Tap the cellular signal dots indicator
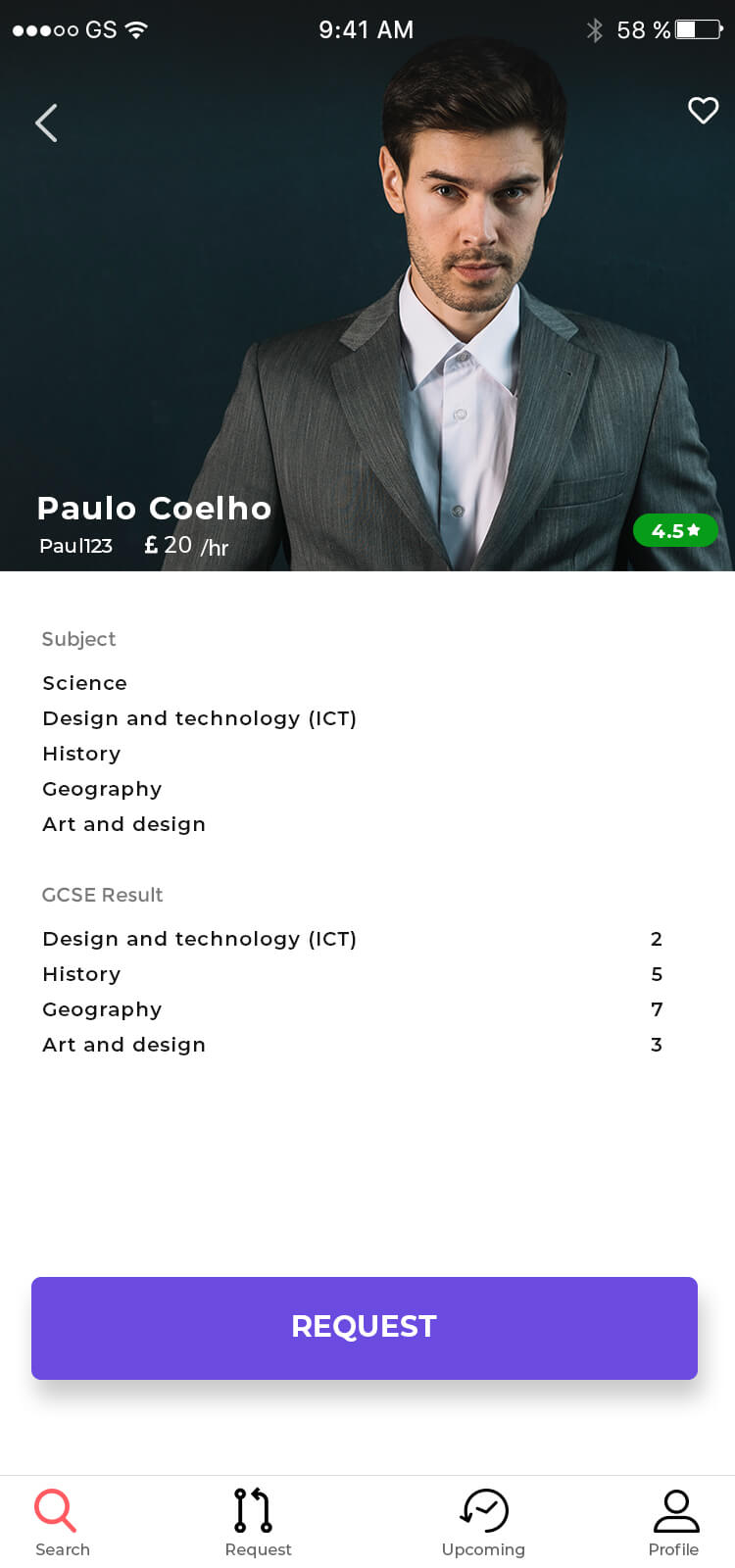Viewport: 735px width, 1568px height. 45,30
